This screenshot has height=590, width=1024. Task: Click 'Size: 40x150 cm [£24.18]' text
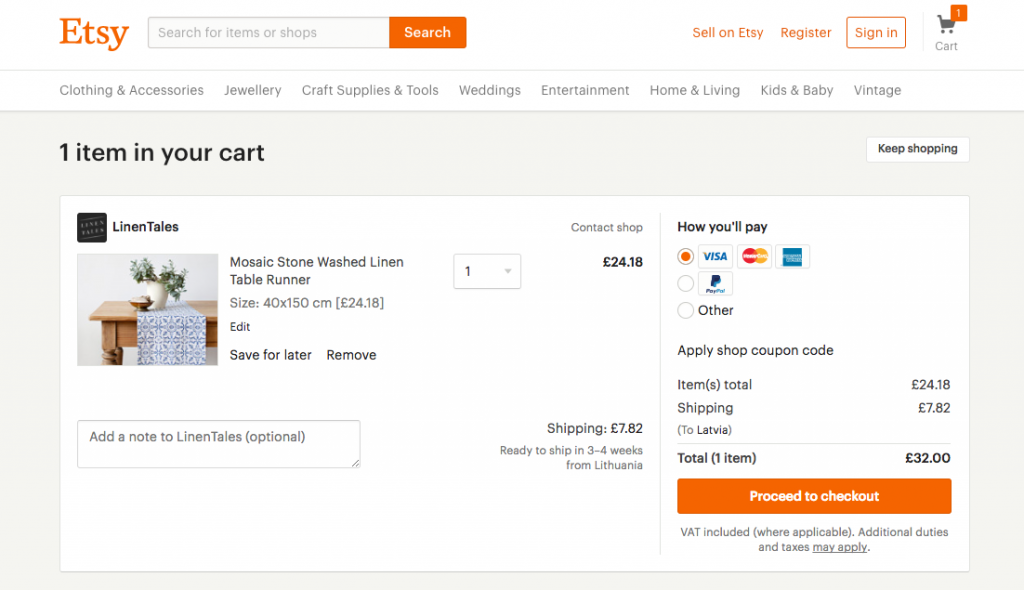tap(307, 303)
